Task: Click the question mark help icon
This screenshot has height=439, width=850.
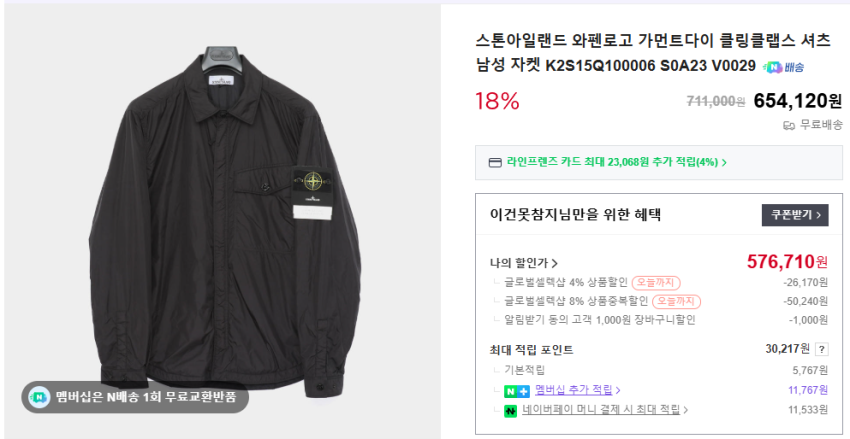Action: pos(822,350)
